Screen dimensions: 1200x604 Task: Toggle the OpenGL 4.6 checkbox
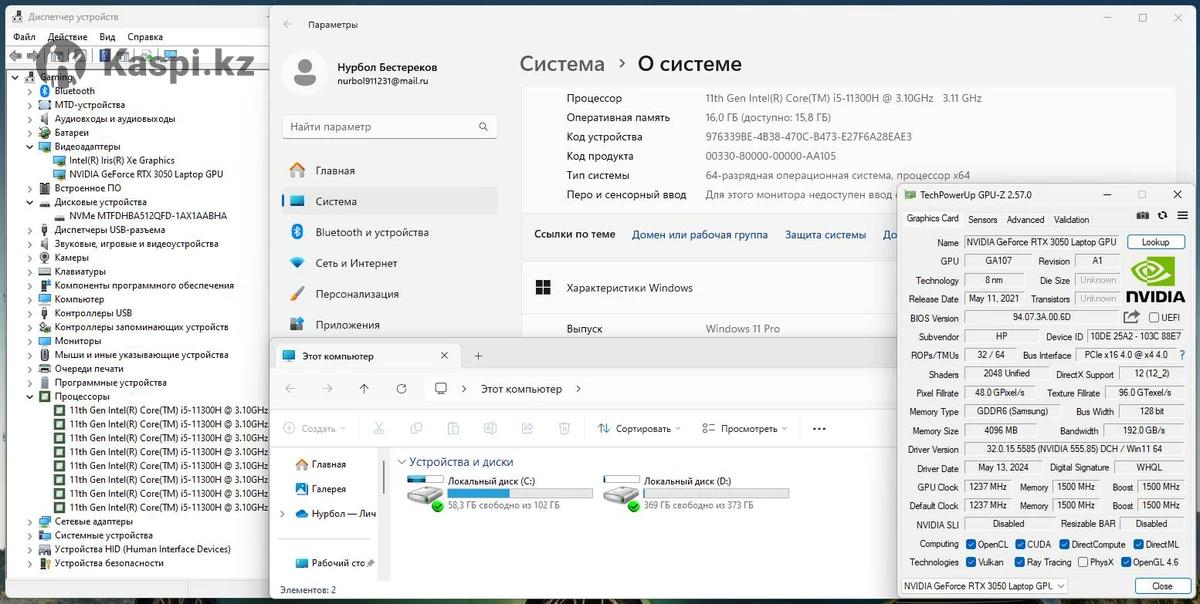[x=1126, y=562]
